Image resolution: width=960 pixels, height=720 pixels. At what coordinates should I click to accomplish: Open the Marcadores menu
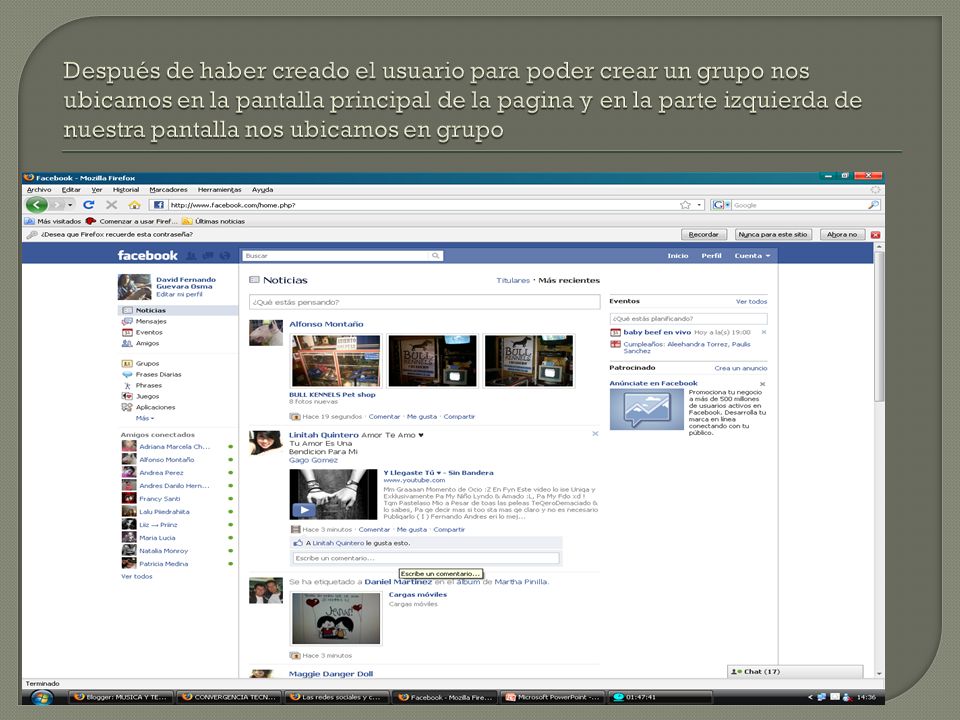(168, 190)
